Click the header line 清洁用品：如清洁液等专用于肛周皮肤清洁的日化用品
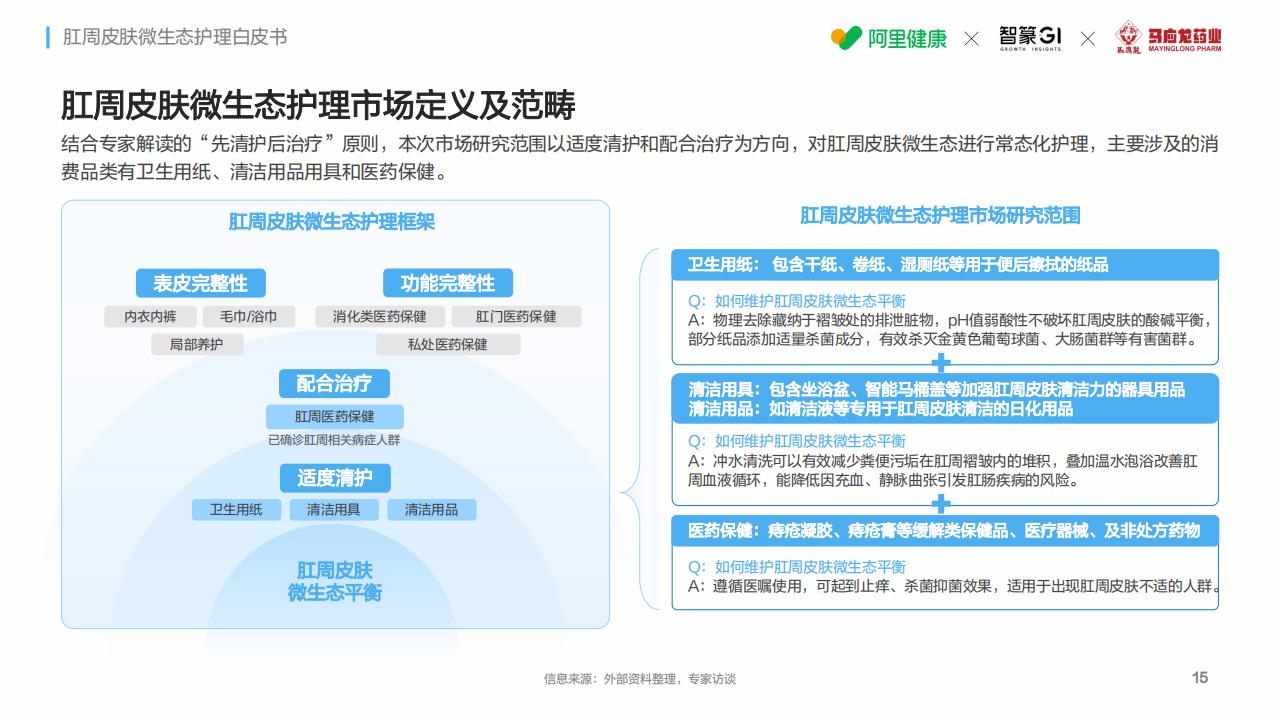Viewport: 1280px width, 720px height. tap(880, 409)
